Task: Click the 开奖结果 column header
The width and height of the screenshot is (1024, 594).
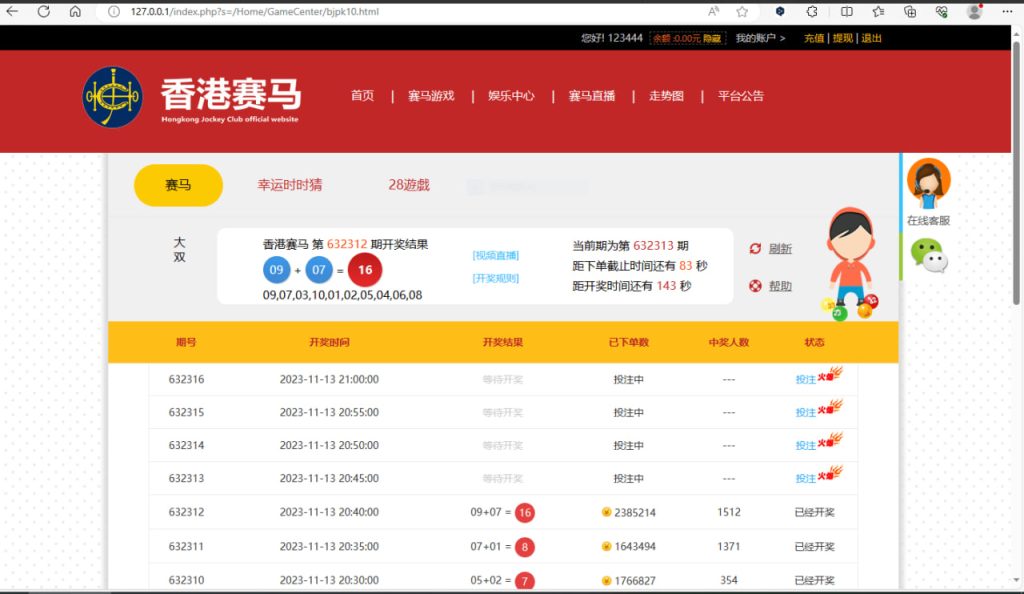Action: (503, 342)
